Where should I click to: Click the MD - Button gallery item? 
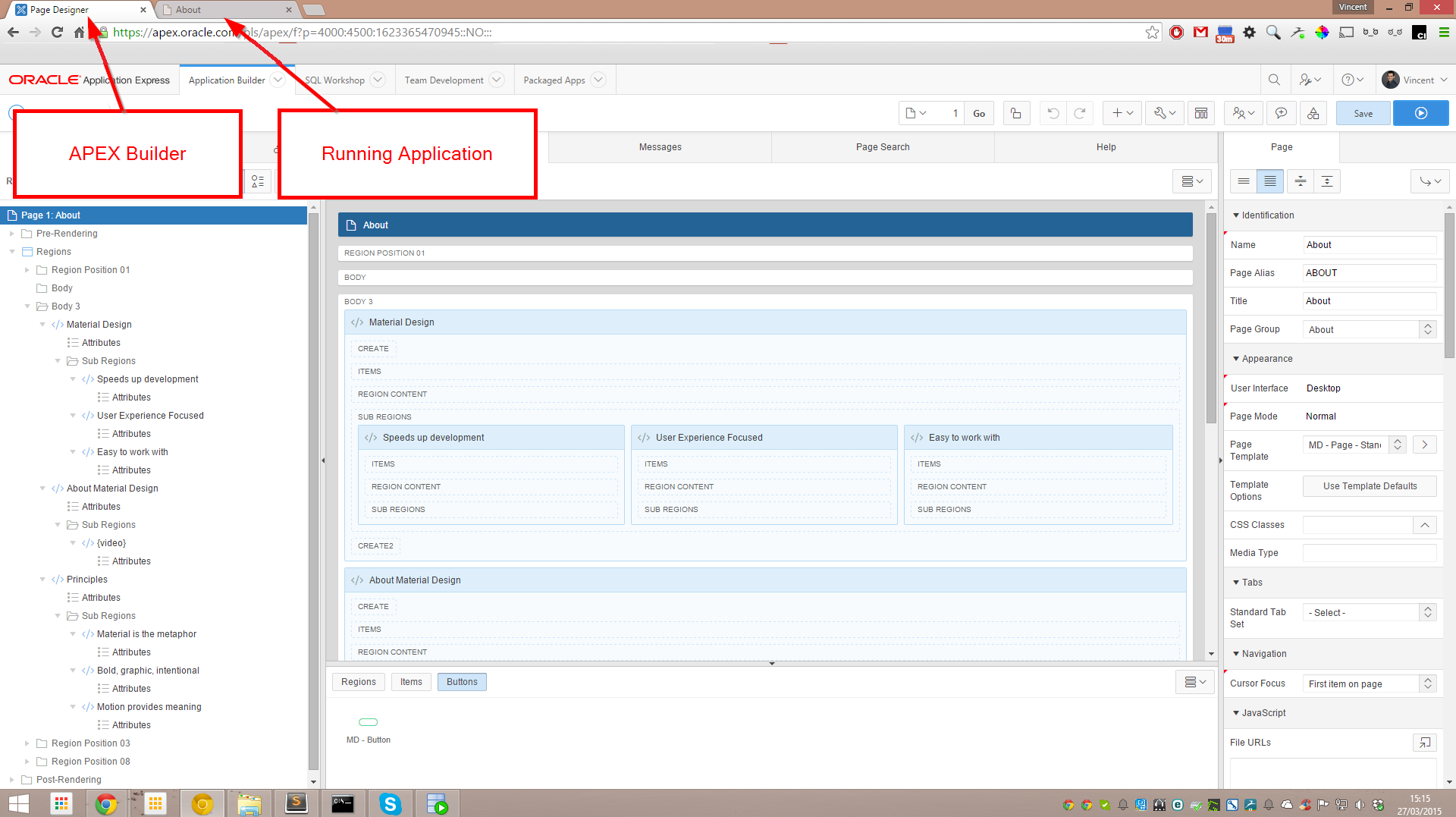[x=369, y=730]
